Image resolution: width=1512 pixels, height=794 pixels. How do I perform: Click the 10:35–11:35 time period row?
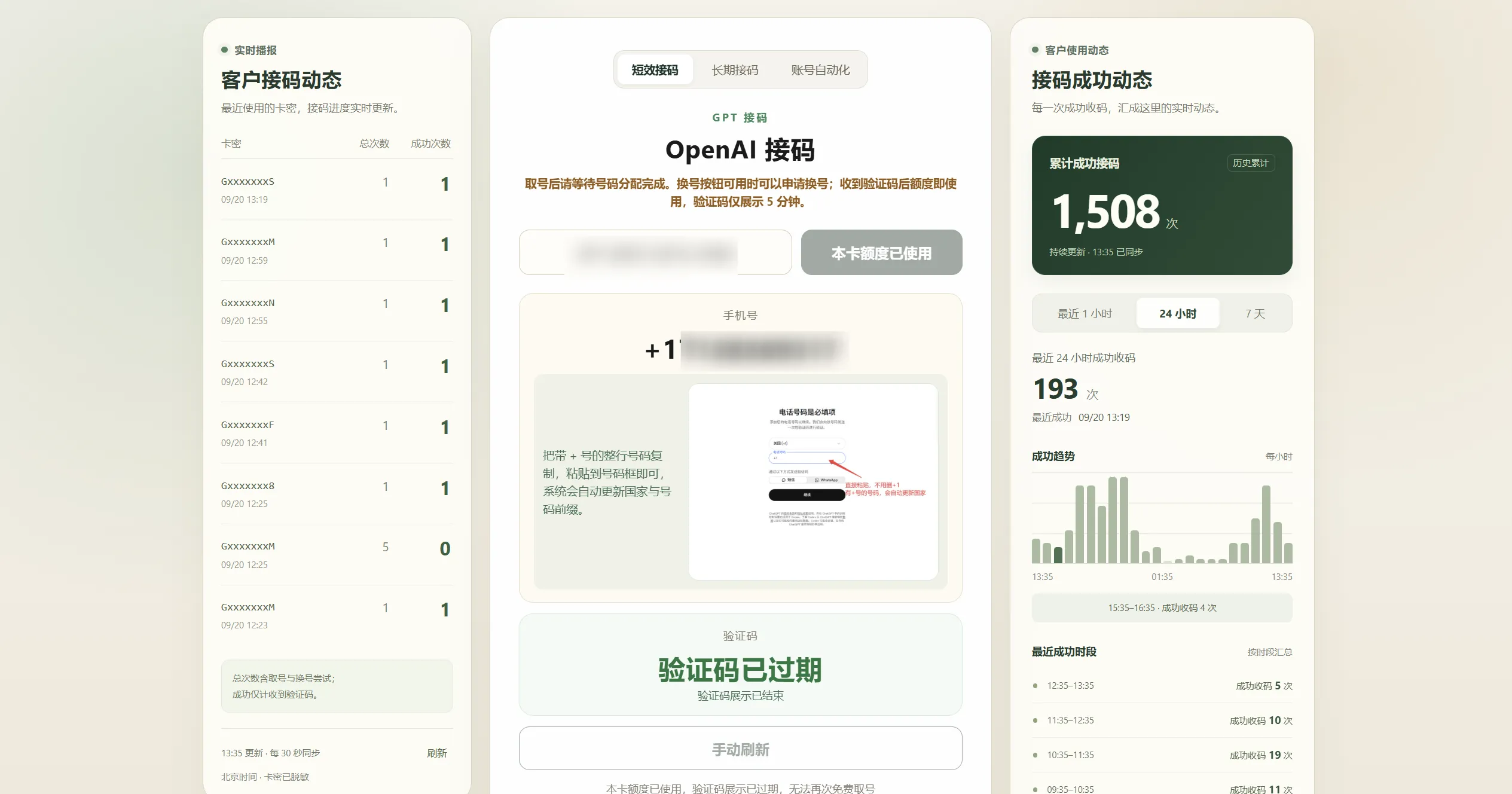[1162, 755]
